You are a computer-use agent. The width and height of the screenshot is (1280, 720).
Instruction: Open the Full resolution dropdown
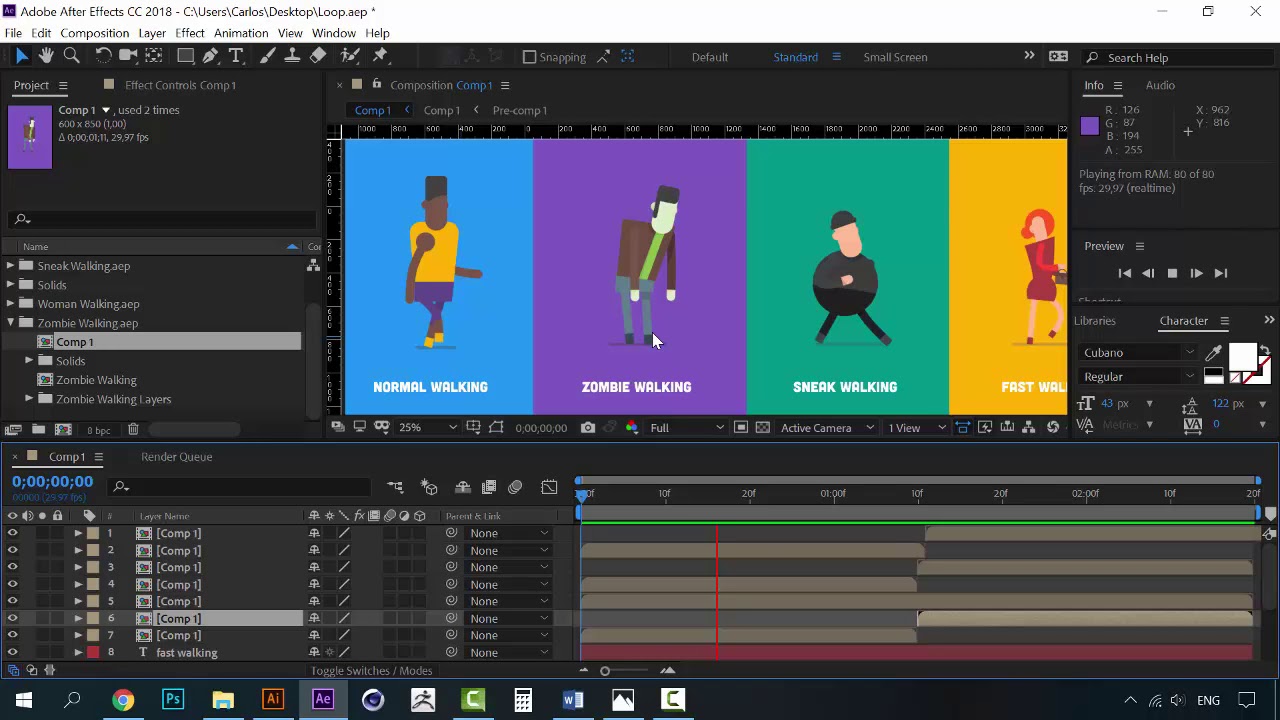(687, 428)
